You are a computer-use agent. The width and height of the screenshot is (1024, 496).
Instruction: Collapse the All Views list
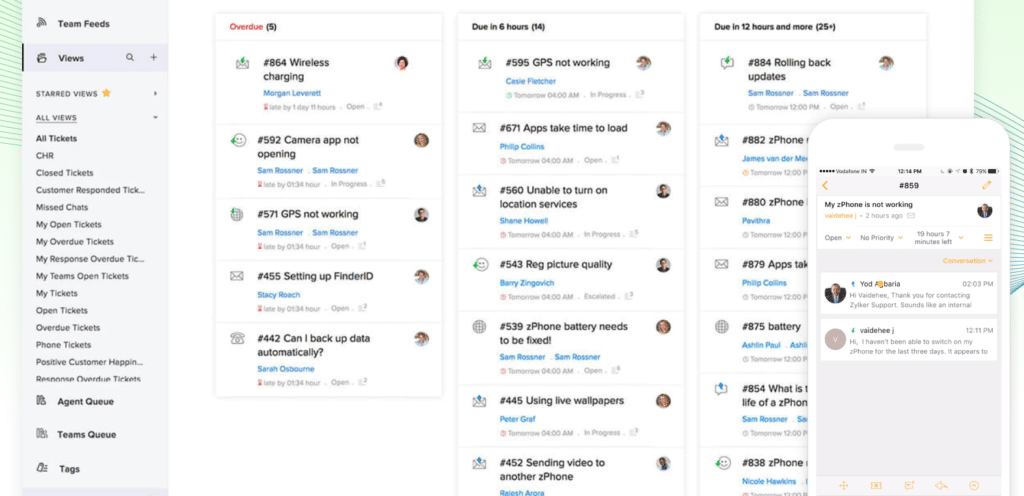[155, 118]
